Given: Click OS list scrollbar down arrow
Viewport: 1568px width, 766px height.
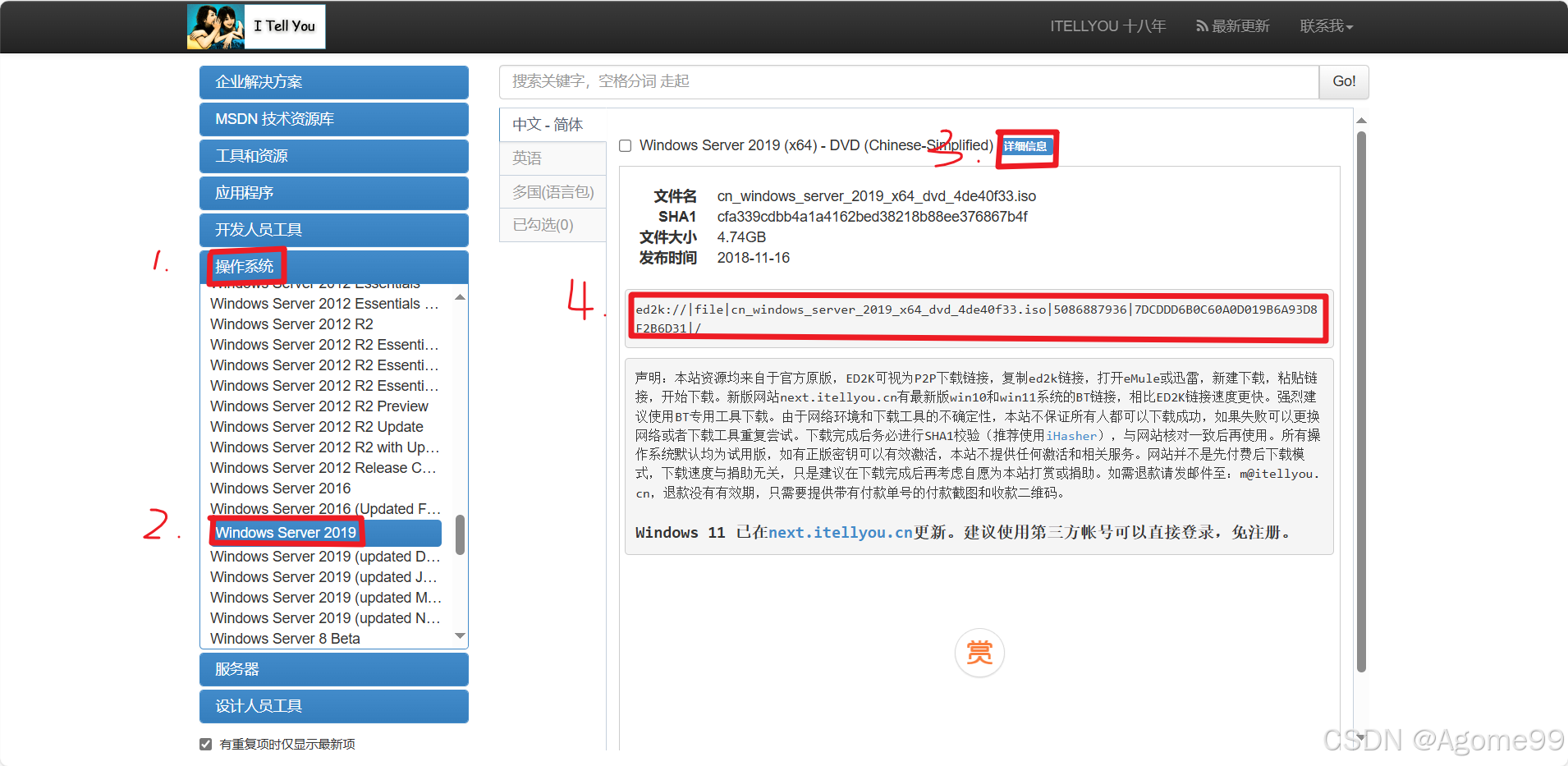Looking at the screenshot, I should coord(460,636).
